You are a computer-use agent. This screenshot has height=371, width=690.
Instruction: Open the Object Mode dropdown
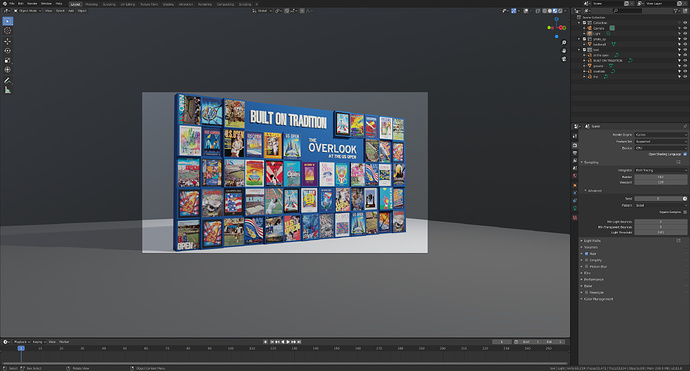tap(28, 11)
